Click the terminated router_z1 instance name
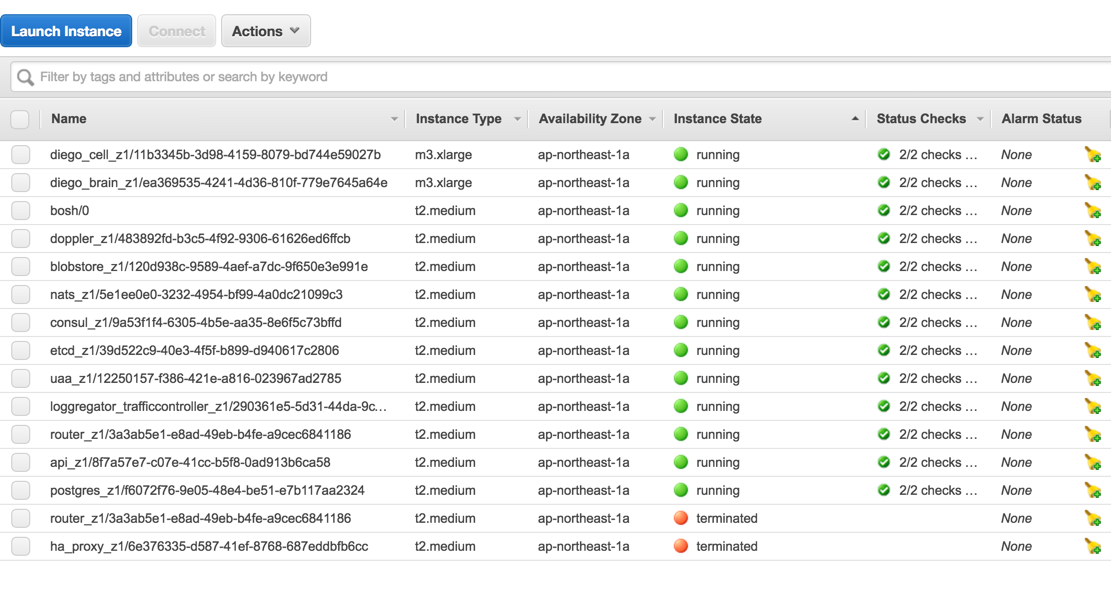Image resolution: width=1111 pixels, height=589 pixels. click(201, 518)
